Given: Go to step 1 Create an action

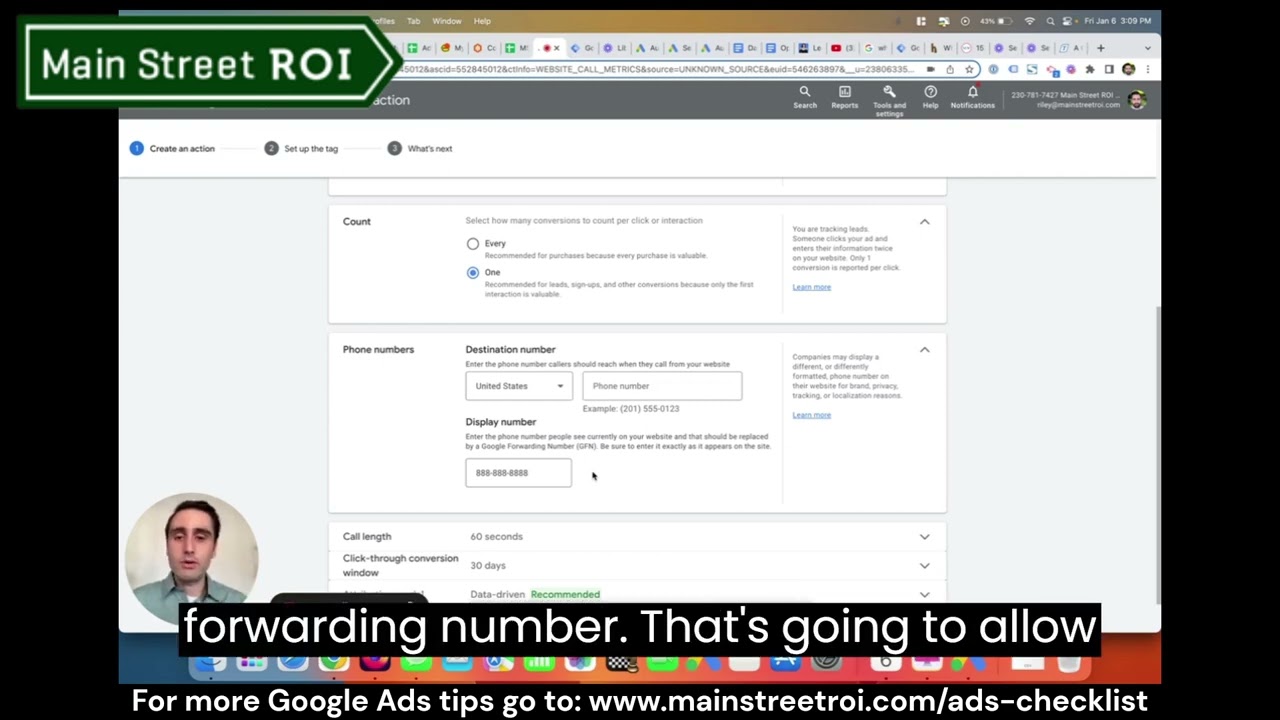Looking at the screenshot, I should pyautogui.click(x=172, y=148).
